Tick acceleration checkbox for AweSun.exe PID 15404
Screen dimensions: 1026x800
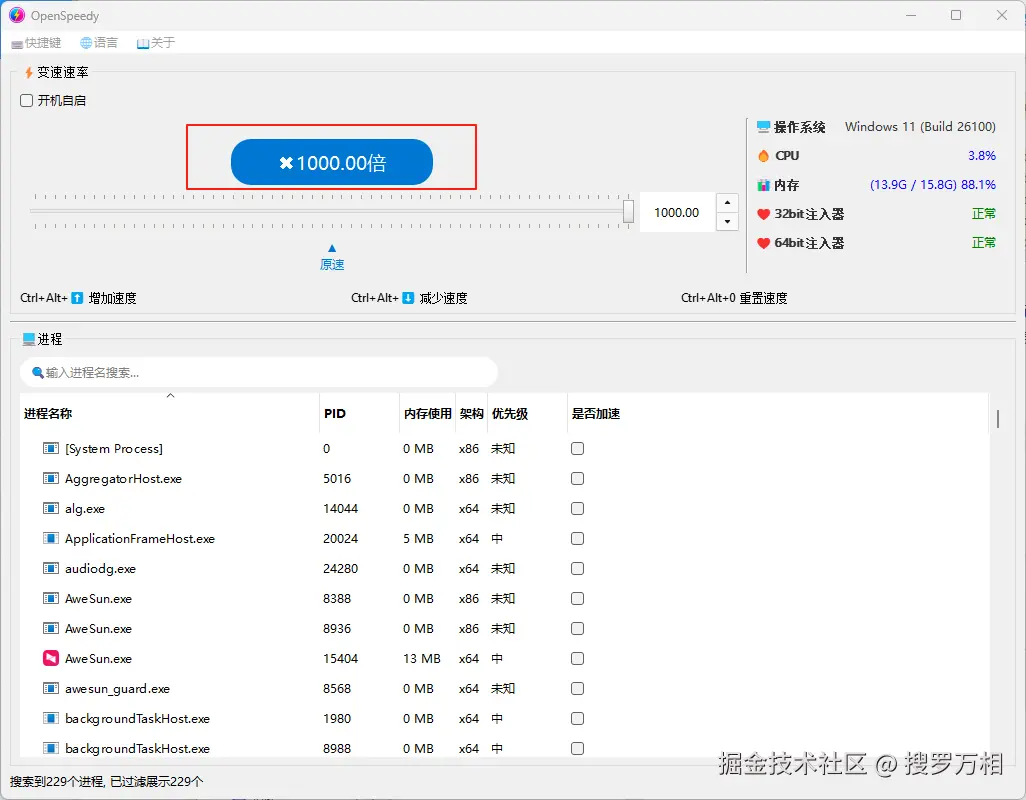pyautogui.click(x=577, y=659)
